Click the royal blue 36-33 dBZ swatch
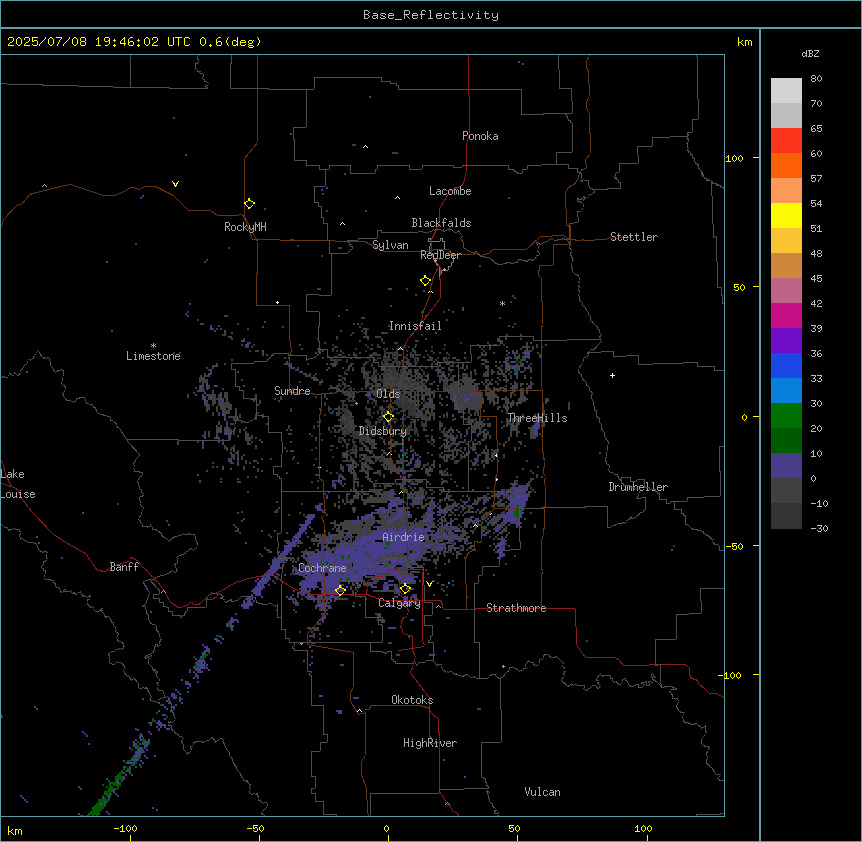 pyautogui.click(x=786, y=365)
